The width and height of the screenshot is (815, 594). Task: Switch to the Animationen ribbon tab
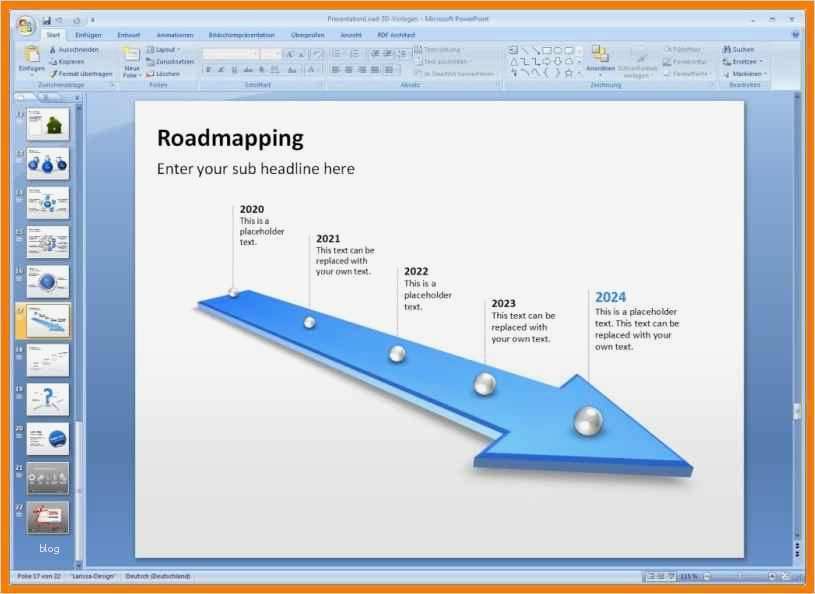click(x=170, y=33)
